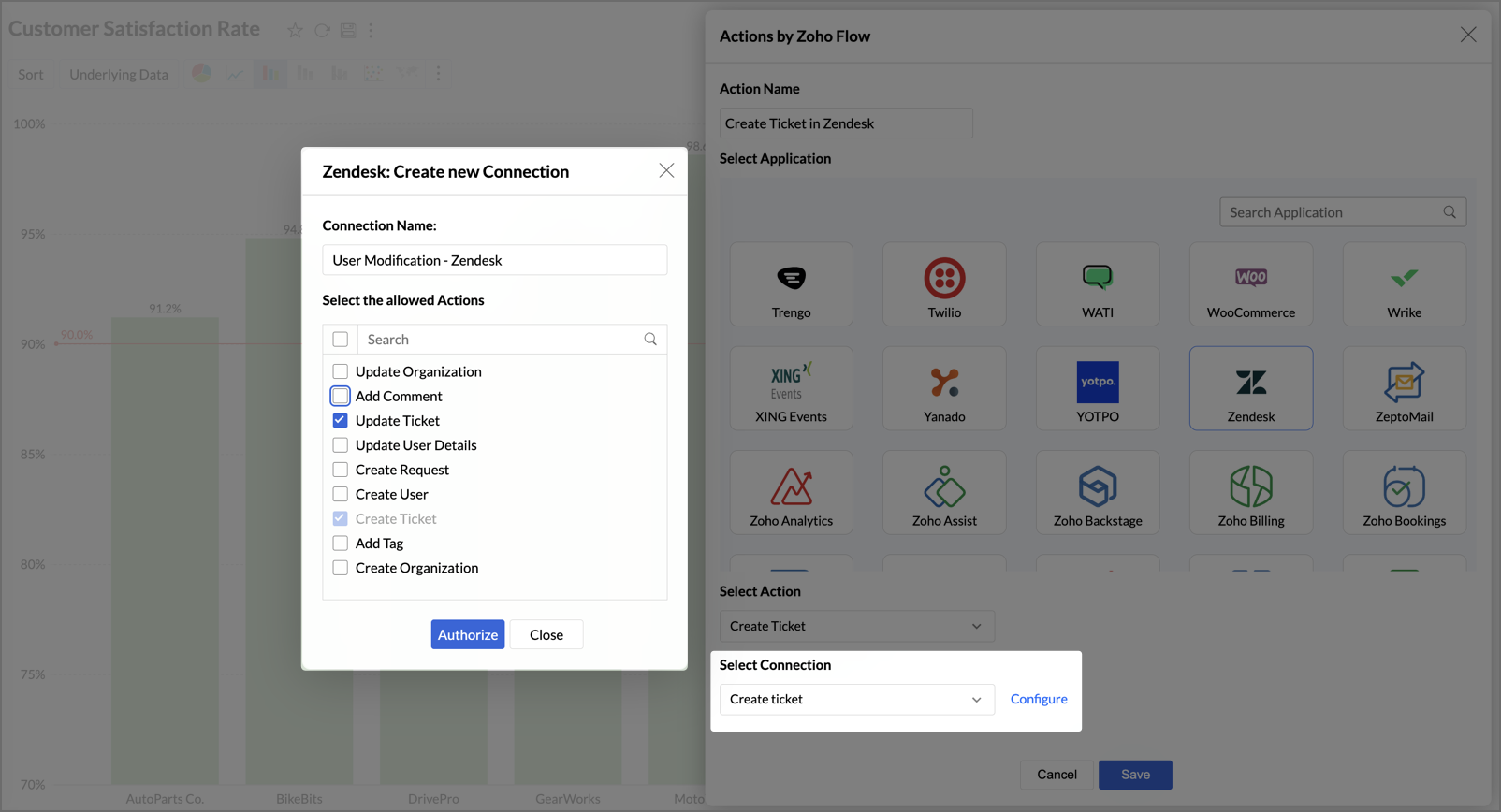Select the Trengo application tile
Viewport: 1501px width, 812px height.
pyautogui.click(x=791, y=284)
